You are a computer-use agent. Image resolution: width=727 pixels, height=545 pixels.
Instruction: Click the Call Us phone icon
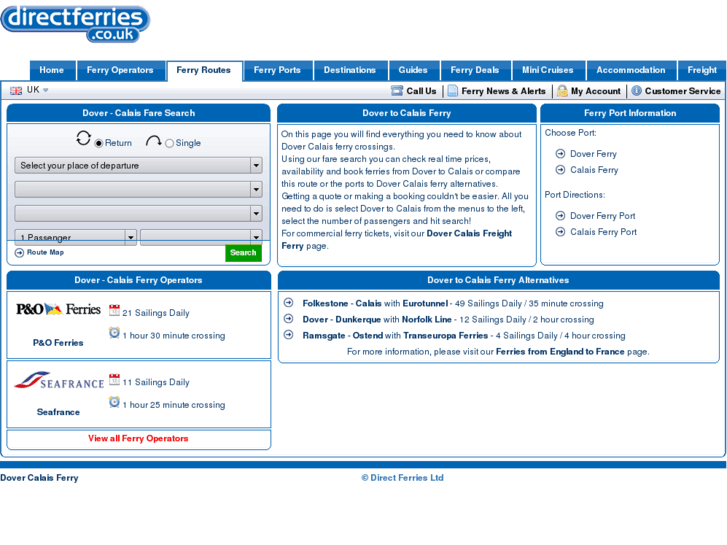(x=397, y=90)
